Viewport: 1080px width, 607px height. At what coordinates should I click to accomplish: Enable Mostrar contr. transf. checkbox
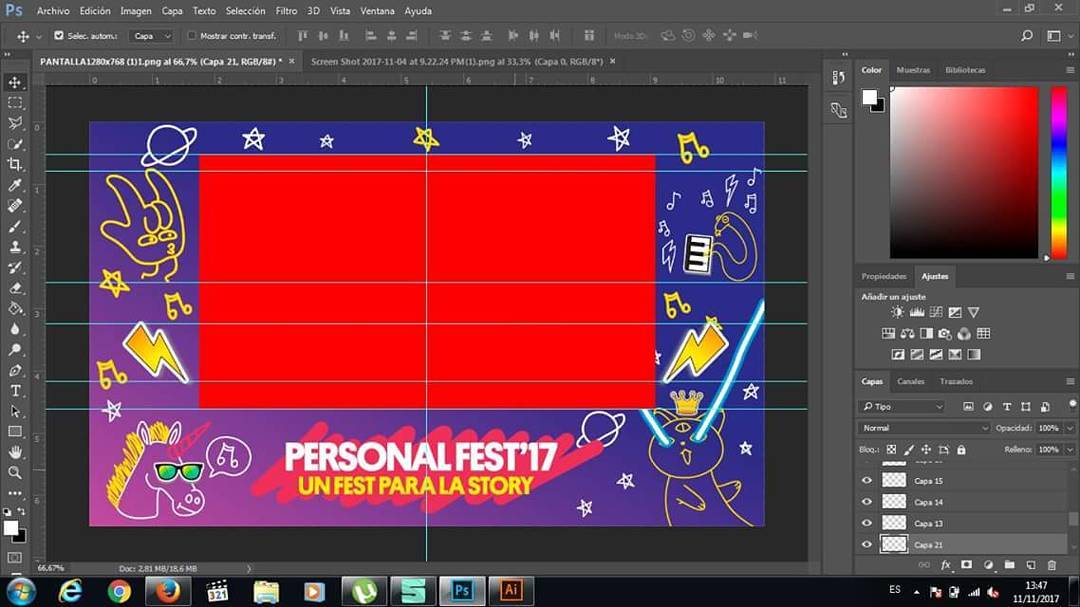(192, 36)
